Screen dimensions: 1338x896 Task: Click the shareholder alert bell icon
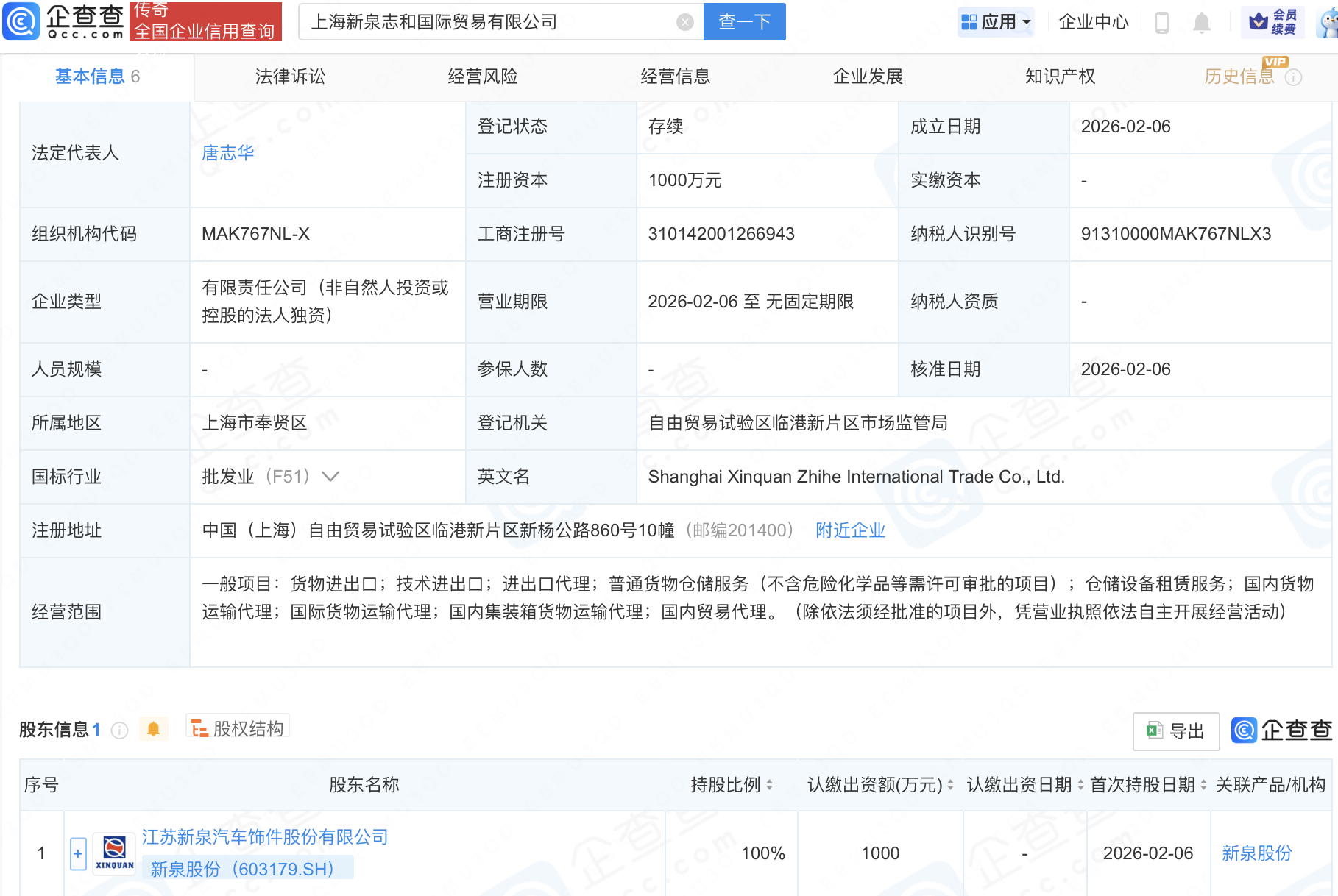tap(153, 729)
